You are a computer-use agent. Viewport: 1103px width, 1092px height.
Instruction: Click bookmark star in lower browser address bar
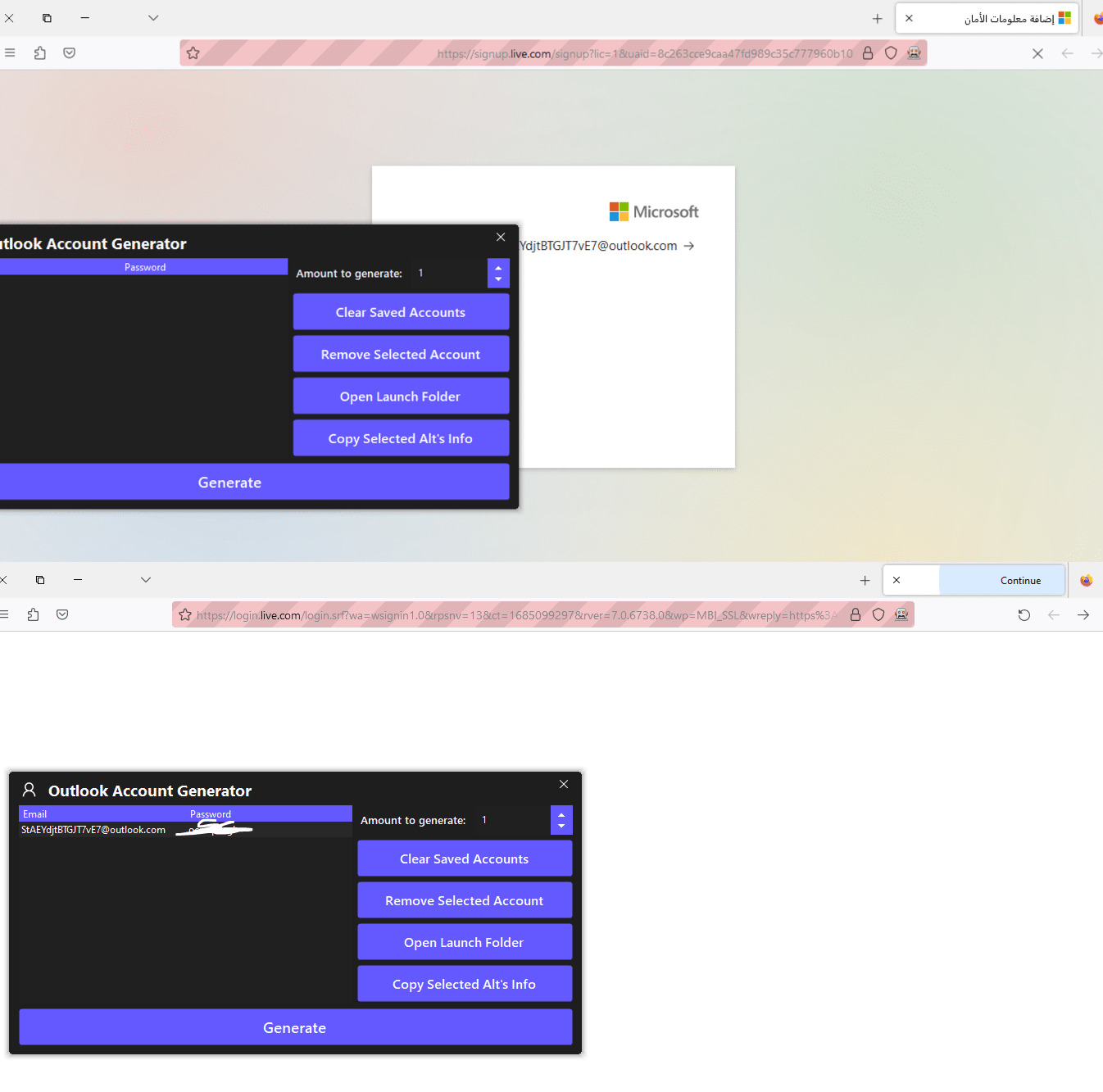pos(185,614)
